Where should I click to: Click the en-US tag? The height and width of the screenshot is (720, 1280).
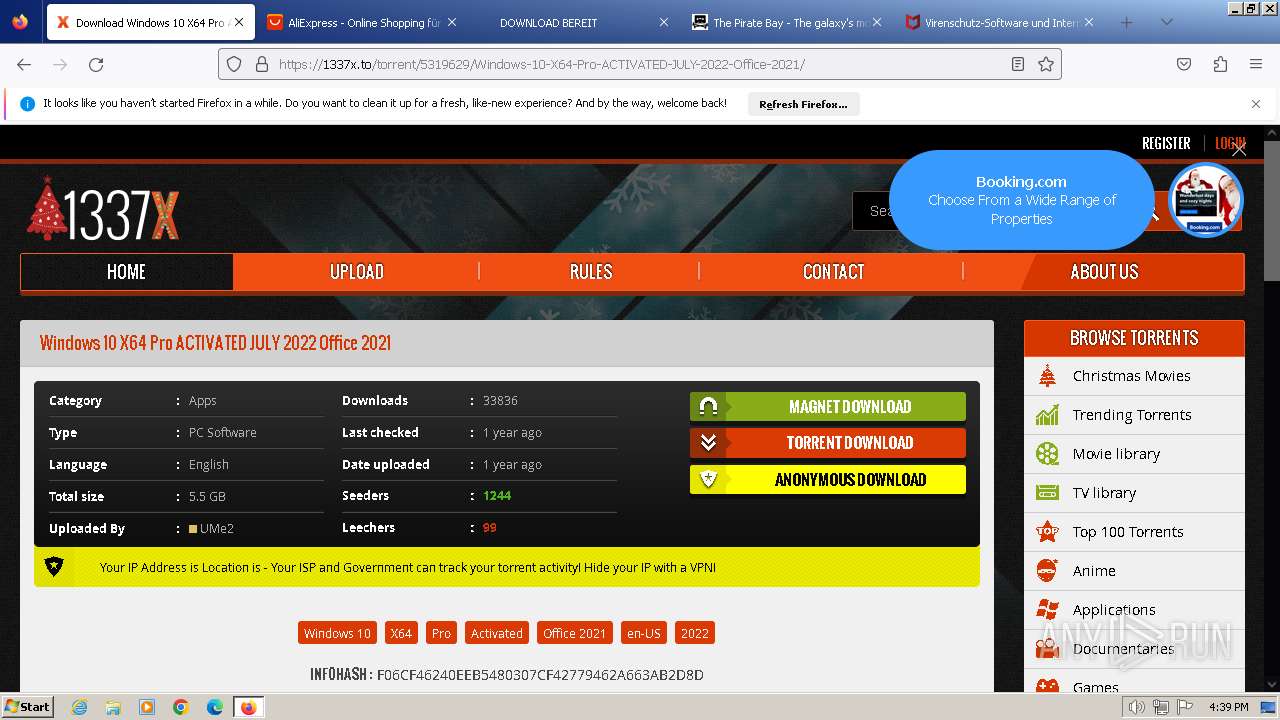coord(643,633)
